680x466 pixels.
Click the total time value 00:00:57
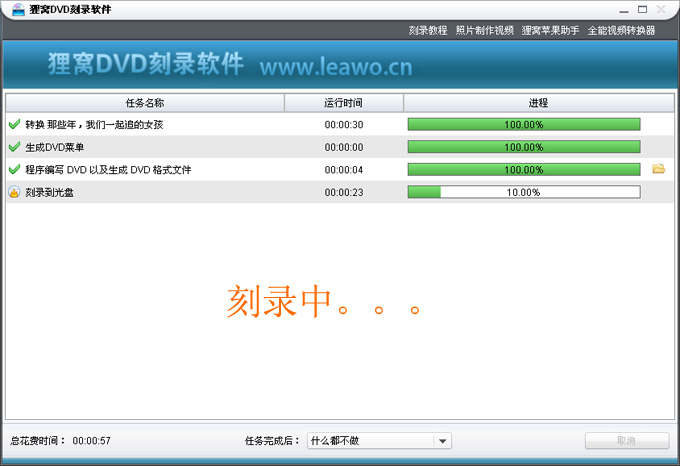tap(92, 441)
